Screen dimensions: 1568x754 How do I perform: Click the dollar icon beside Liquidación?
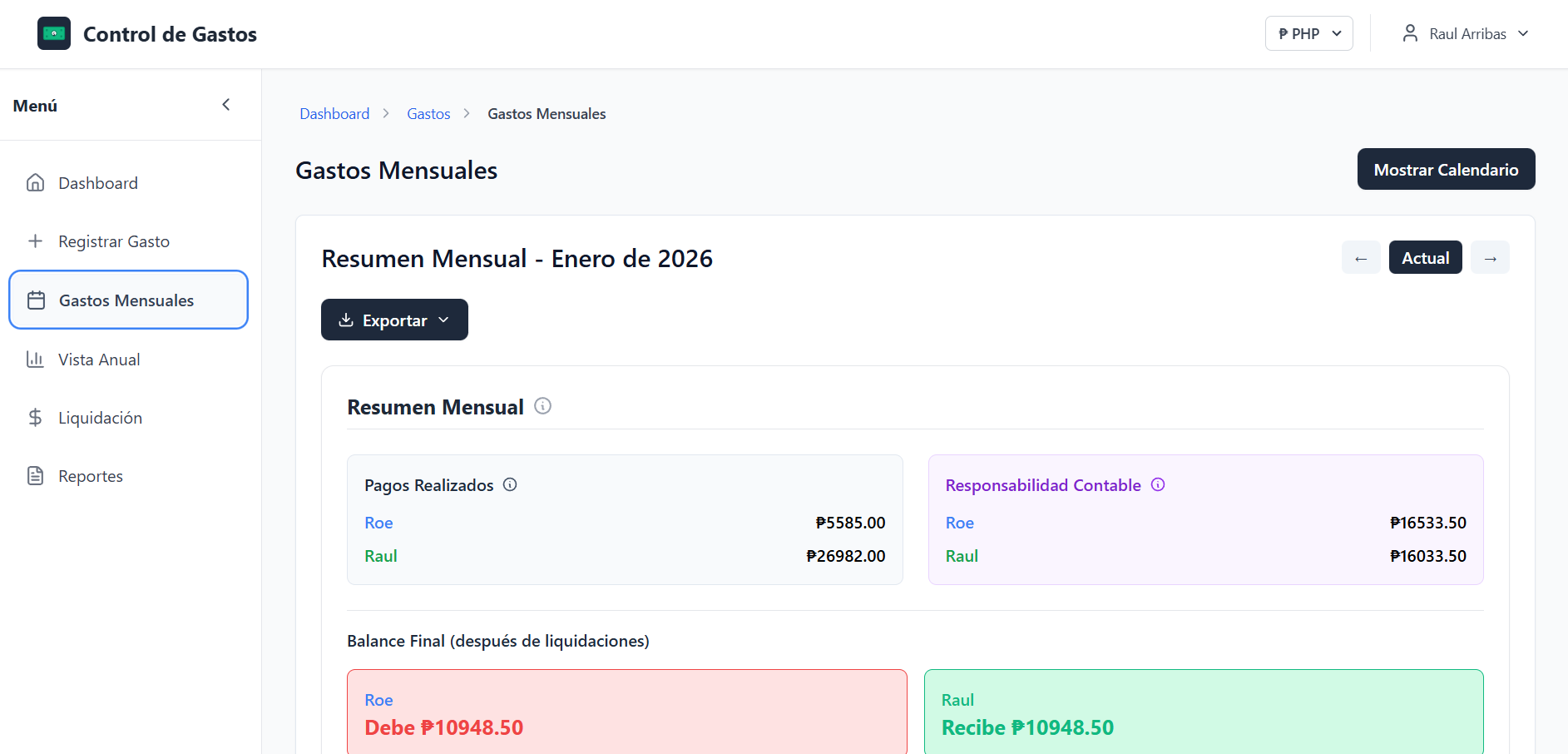pyautogui.click(x=35, y=418)
